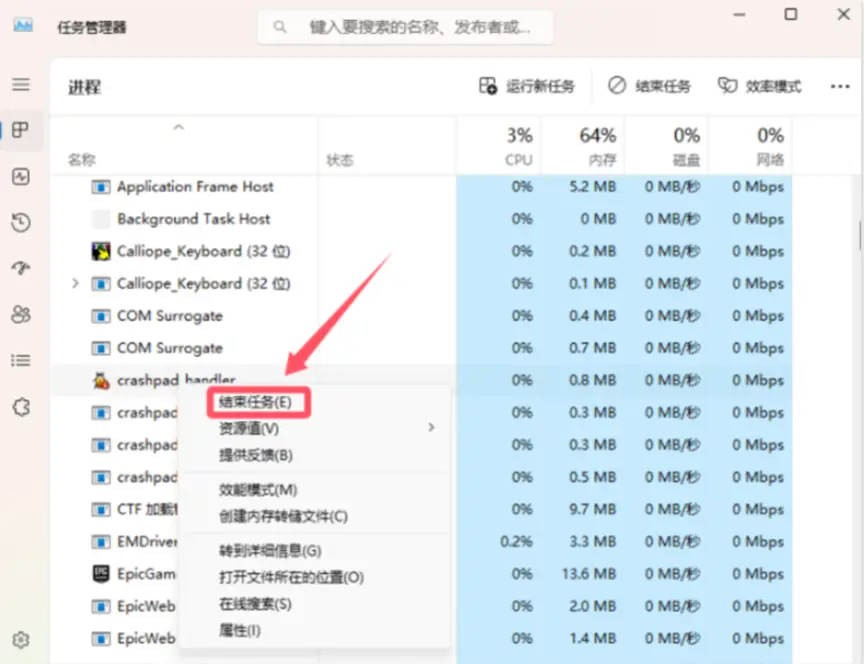Collapse sort arrow above 名称 column
864x664 pixels.
[x=178, y=127]
